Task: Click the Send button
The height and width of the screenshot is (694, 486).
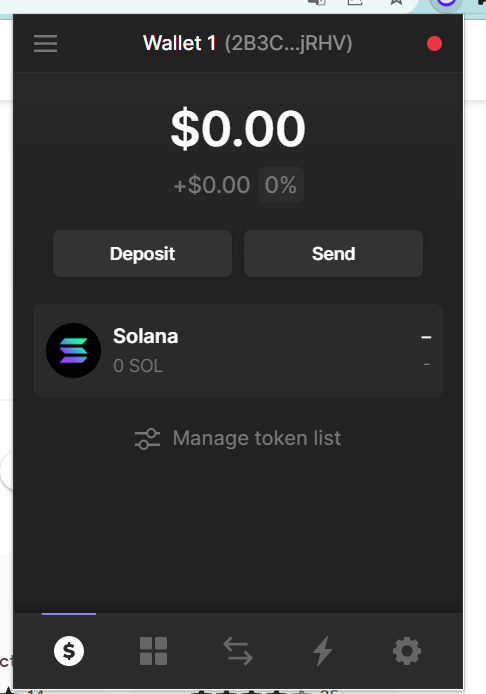Action: click(333, 254)
